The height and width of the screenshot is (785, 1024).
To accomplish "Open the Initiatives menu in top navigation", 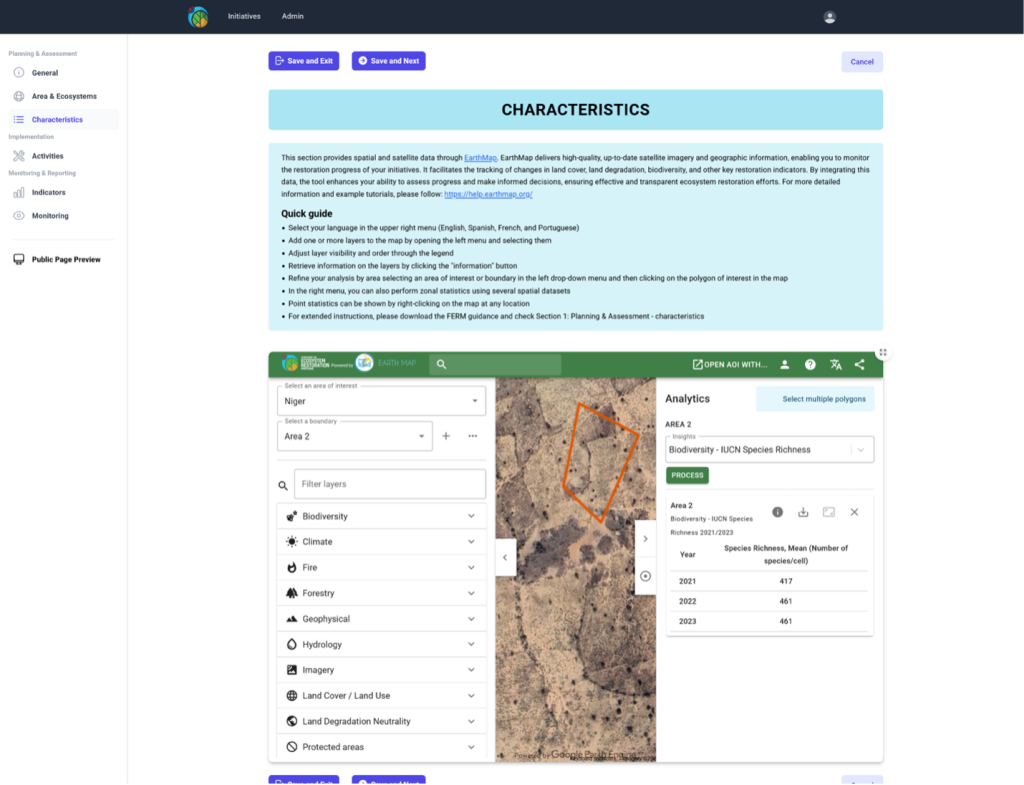I will pyautogui.click(x=244, y=17).
